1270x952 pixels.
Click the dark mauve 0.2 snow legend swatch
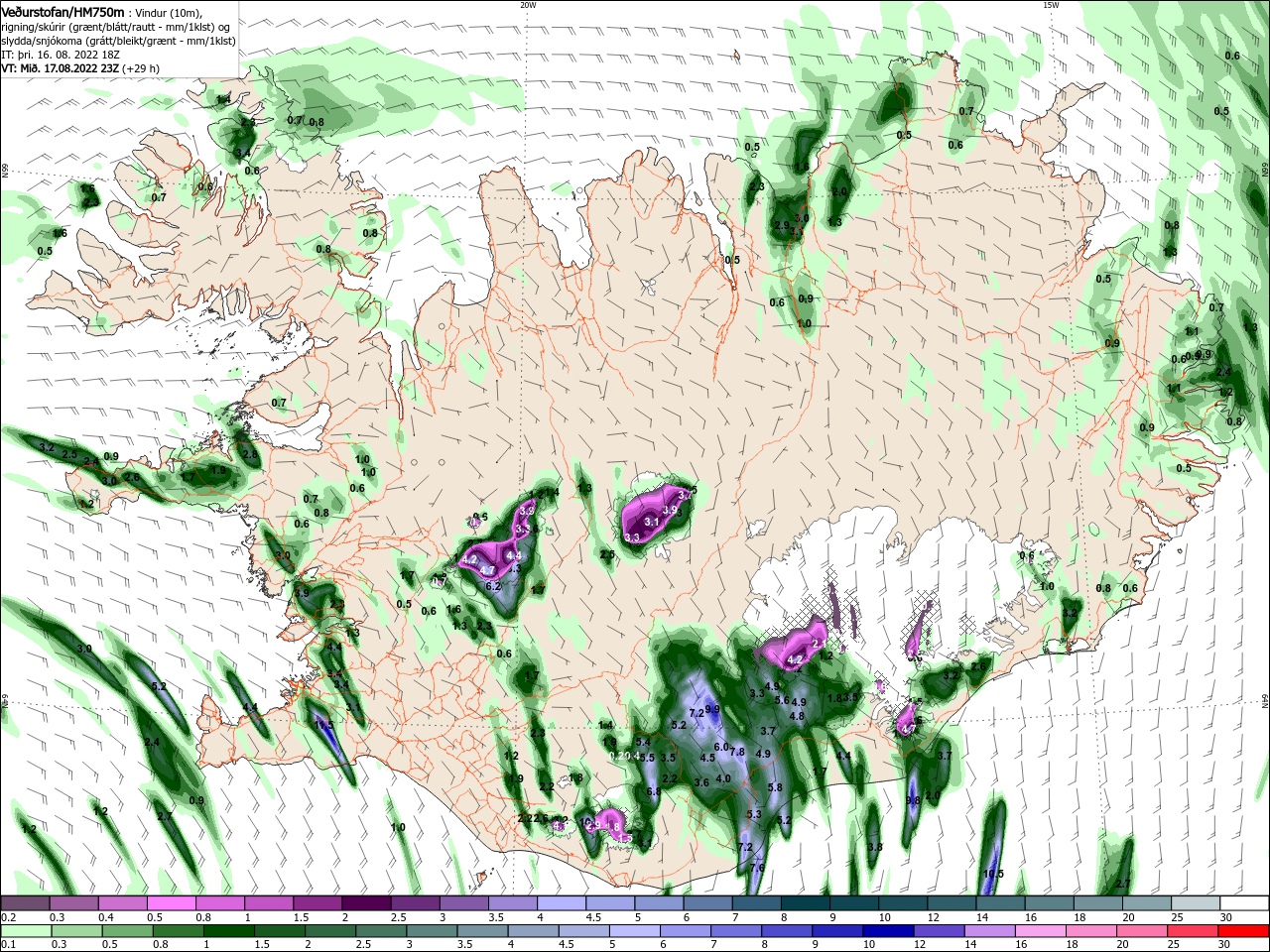(x=25, y=903)
